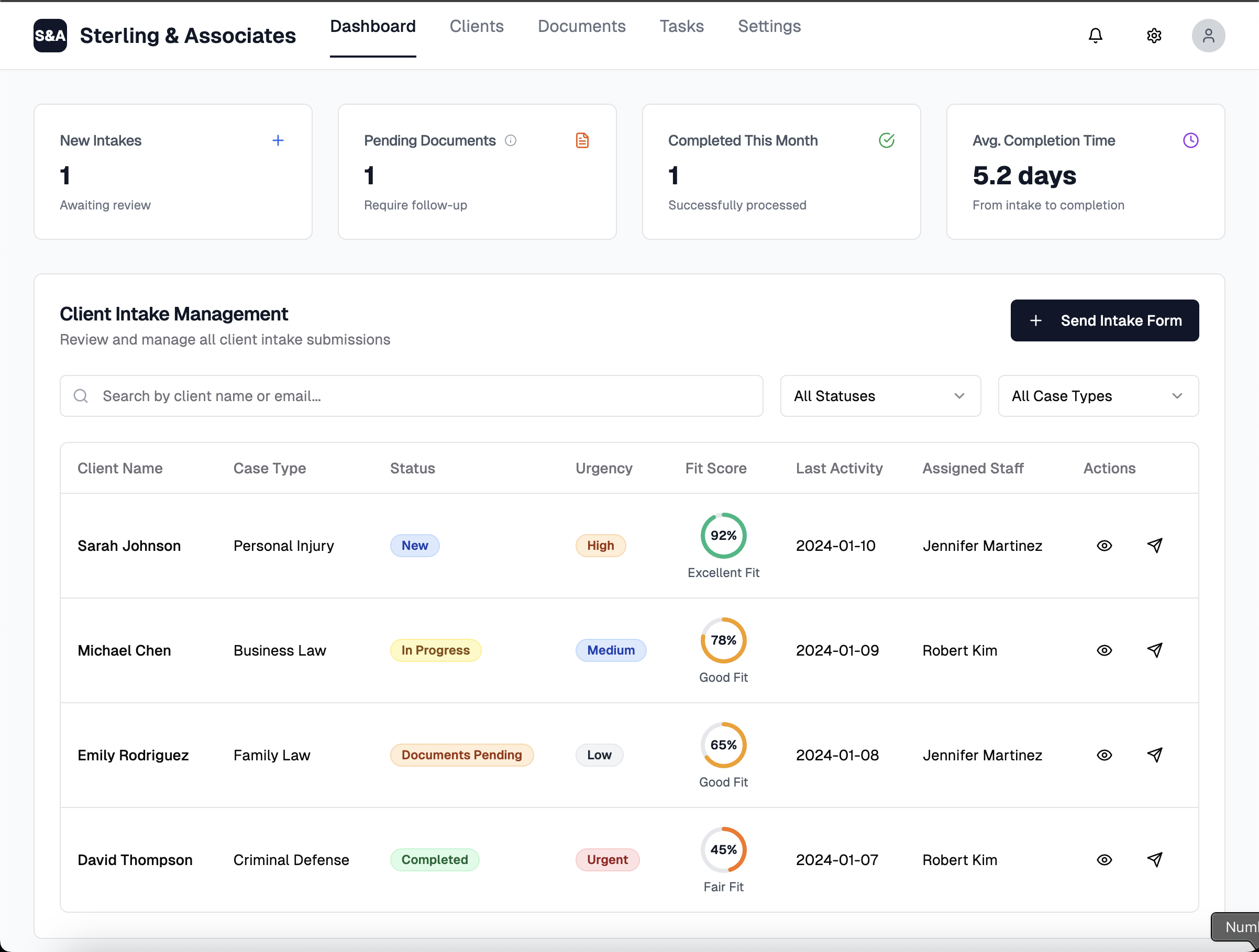Click the user profile avatar icon
The height and width of the screenshot is (952, 1259).
tap(1209, 35)
